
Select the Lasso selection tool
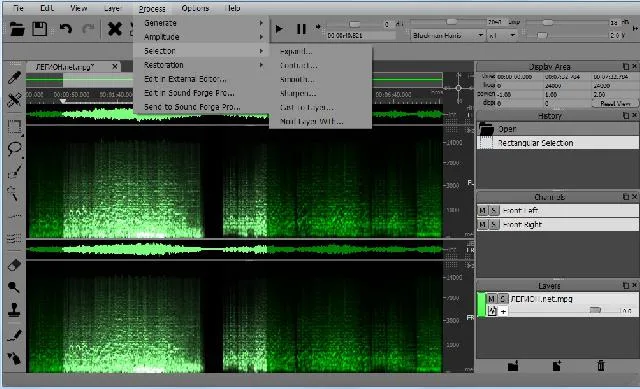14,148
